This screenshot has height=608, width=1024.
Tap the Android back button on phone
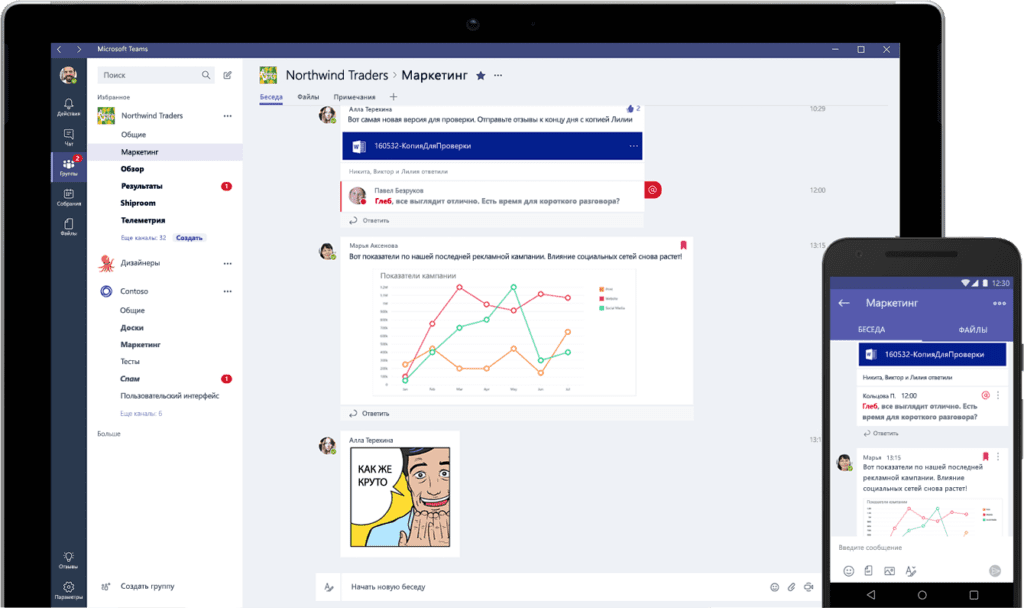coord(871,595)
